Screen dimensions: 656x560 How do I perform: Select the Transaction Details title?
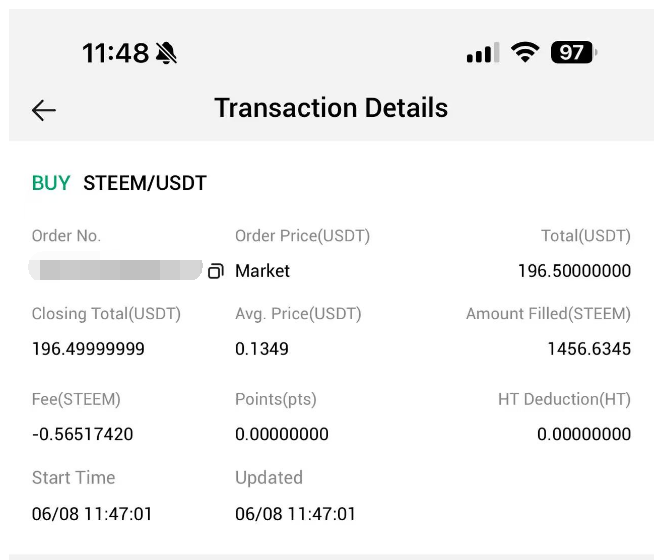[x=331, y=108]
